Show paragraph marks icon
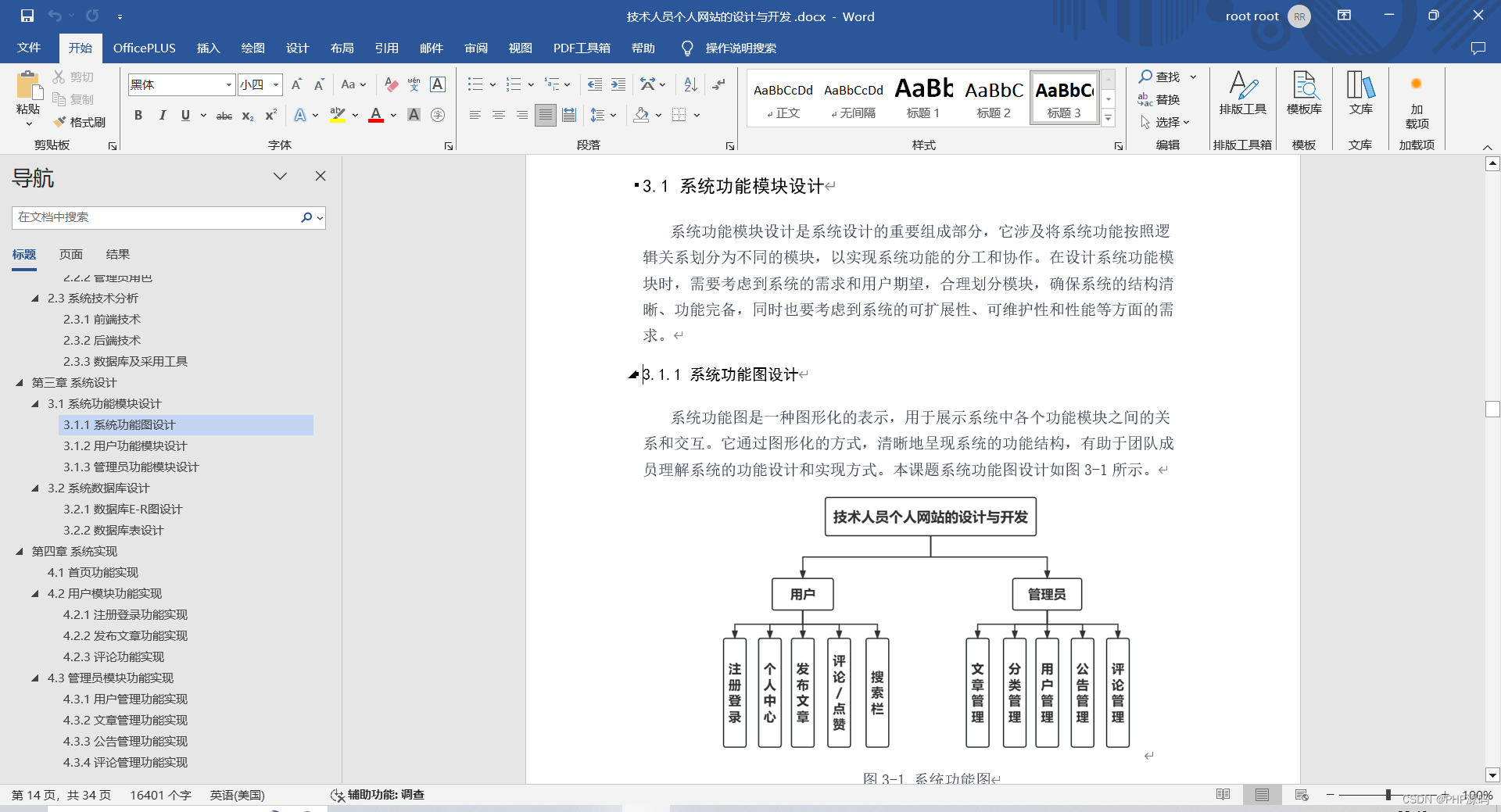Screen dimensions: 1501x812 (x=719, y=84)
